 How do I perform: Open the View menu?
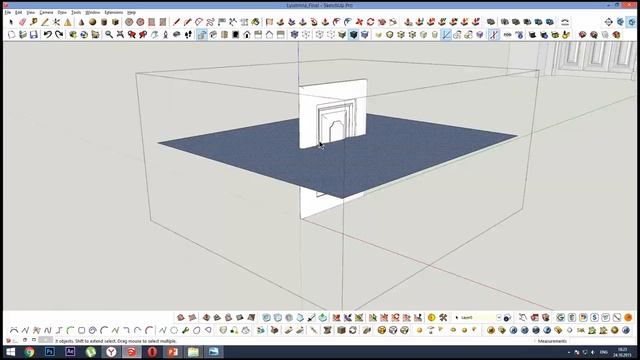point(31,13)
